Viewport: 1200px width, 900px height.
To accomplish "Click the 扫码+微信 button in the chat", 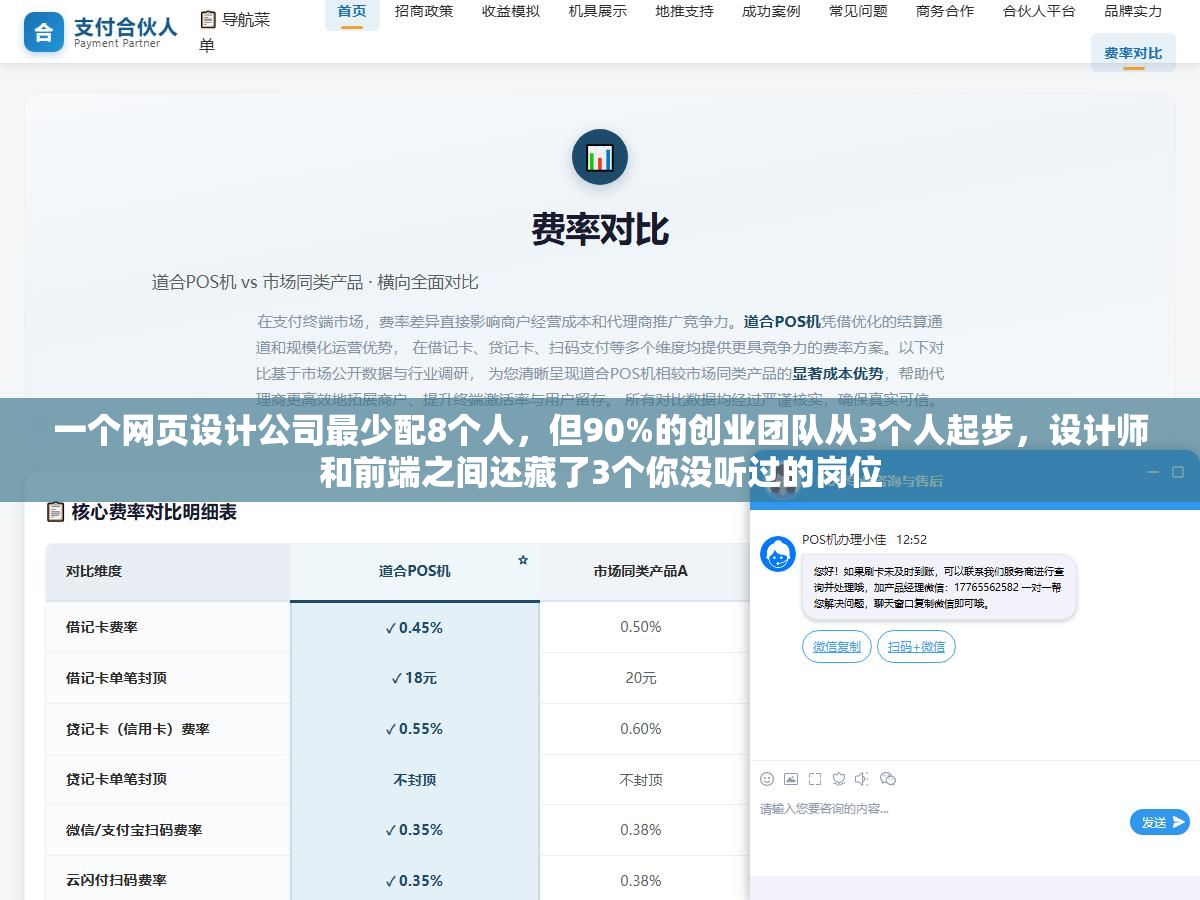I will 916,647.
